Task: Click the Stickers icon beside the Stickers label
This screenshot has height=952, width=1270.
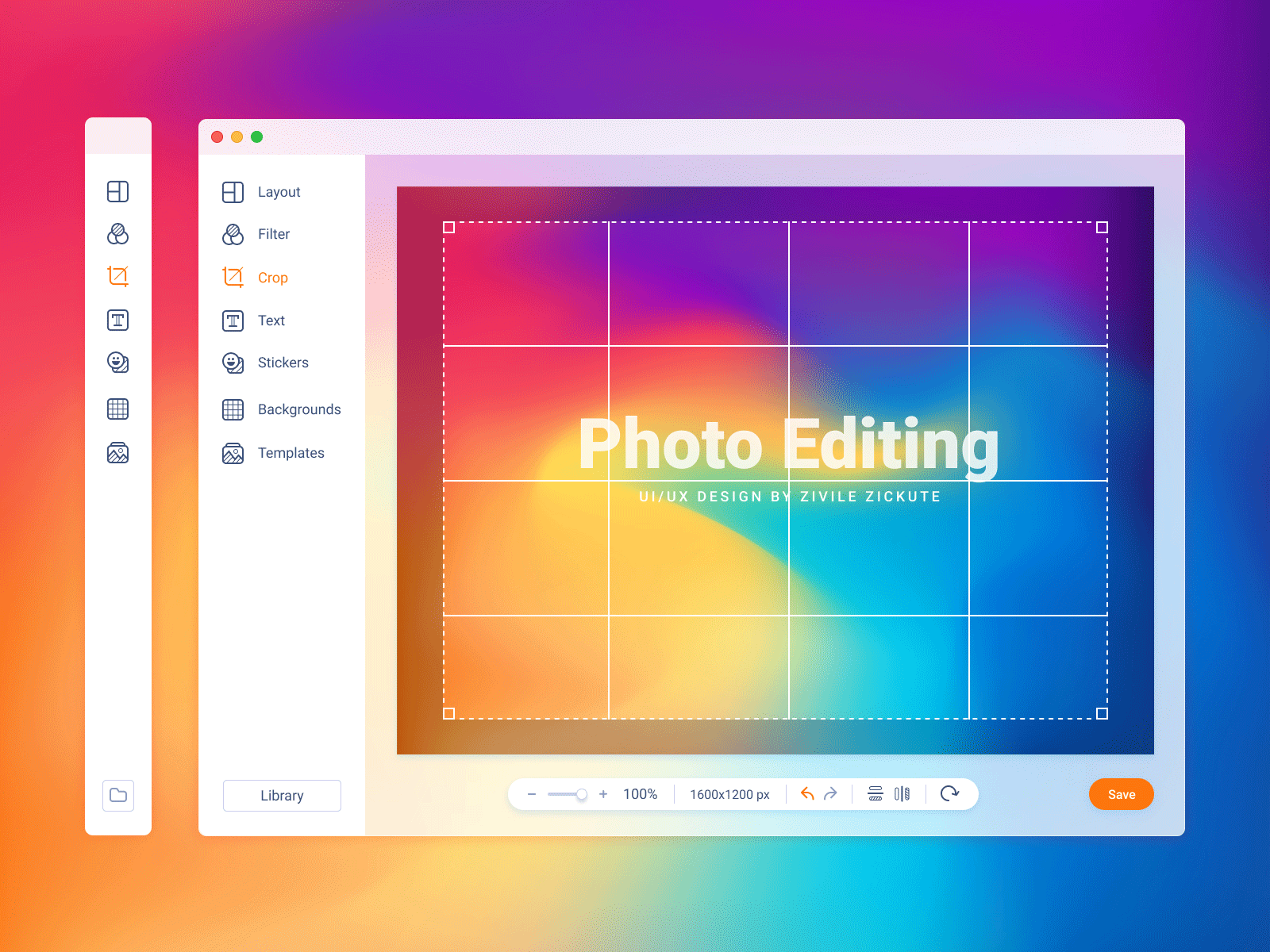Action: coord(233,363)
